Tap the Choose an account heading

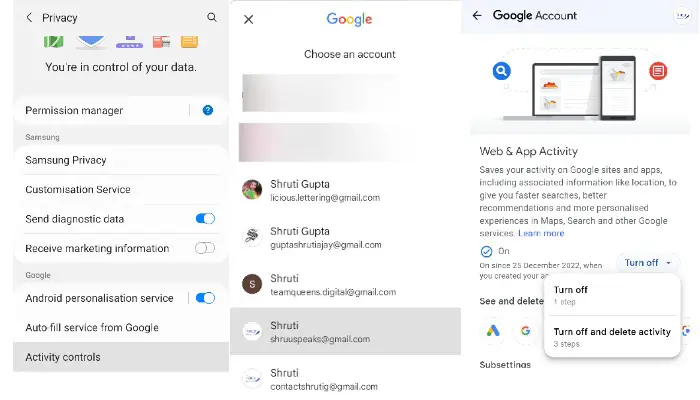(350, 54)
